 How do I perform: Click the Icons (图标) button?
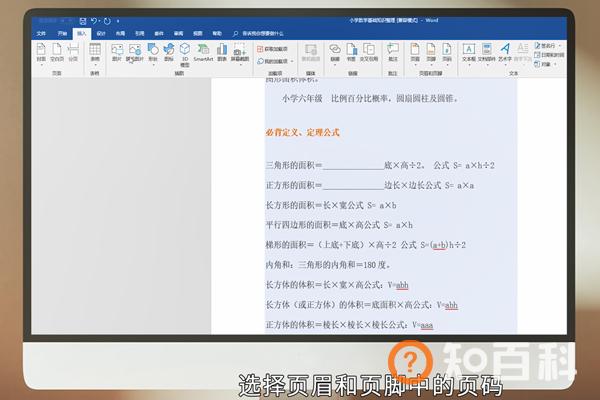coord(169,53)
